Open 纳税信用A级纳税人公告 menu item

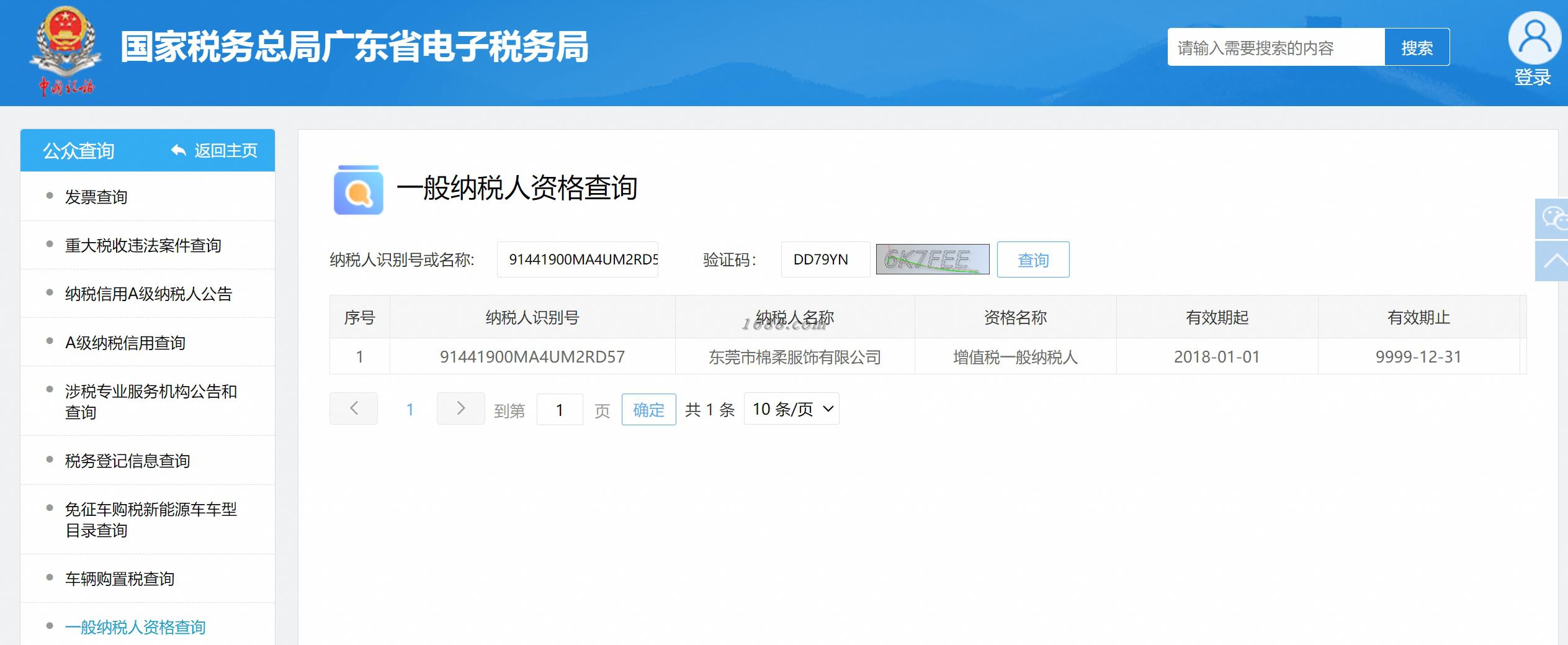tap(148, 294)
